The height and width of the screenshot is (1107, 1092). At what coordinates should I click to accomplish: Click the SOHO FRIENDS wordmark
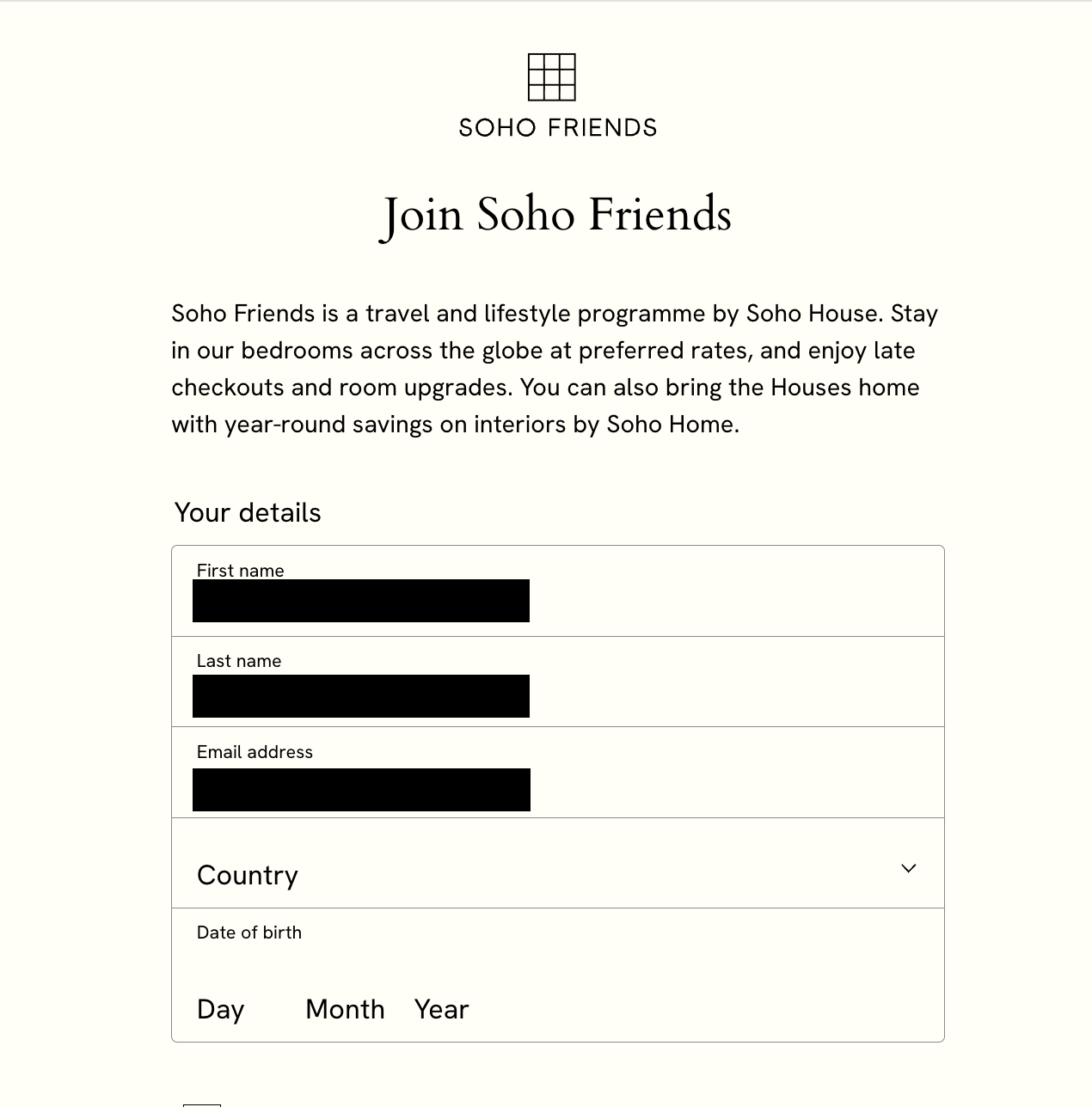click(555, 127)
